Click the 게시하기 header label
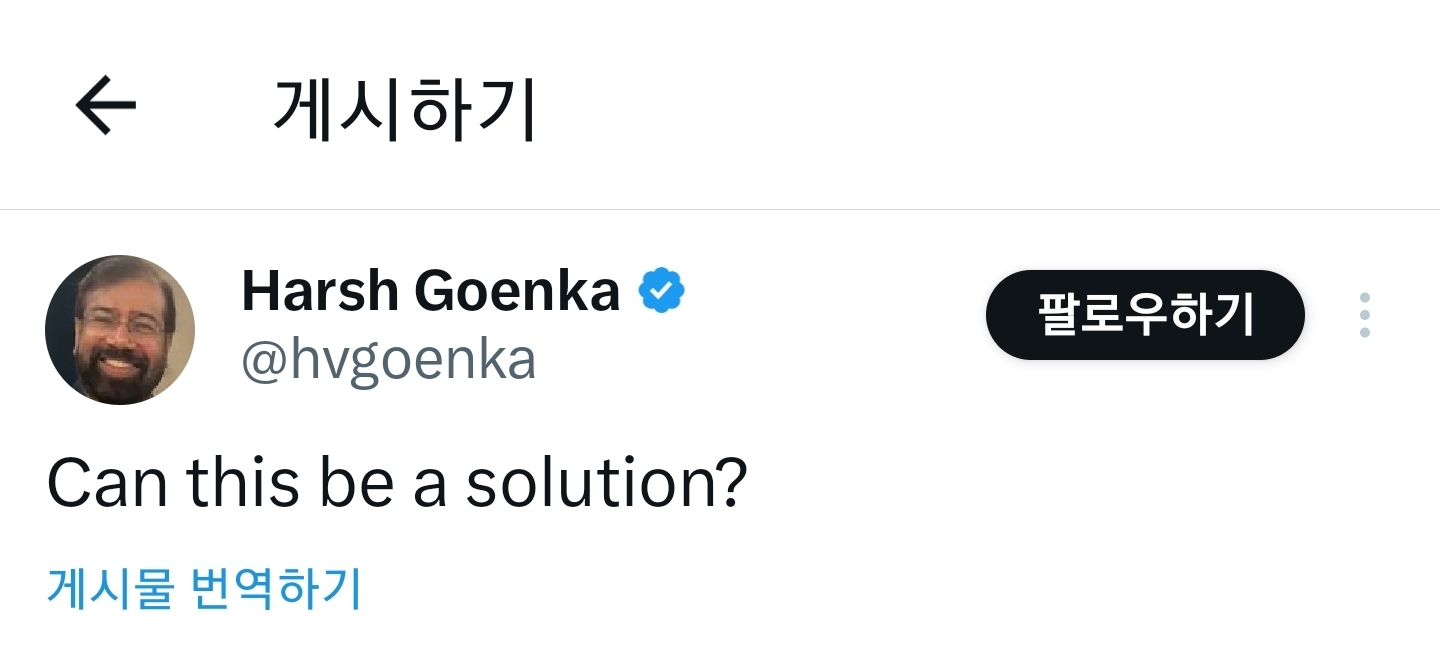This screenshot has width=1440, height=667. (x=405, y=106)
